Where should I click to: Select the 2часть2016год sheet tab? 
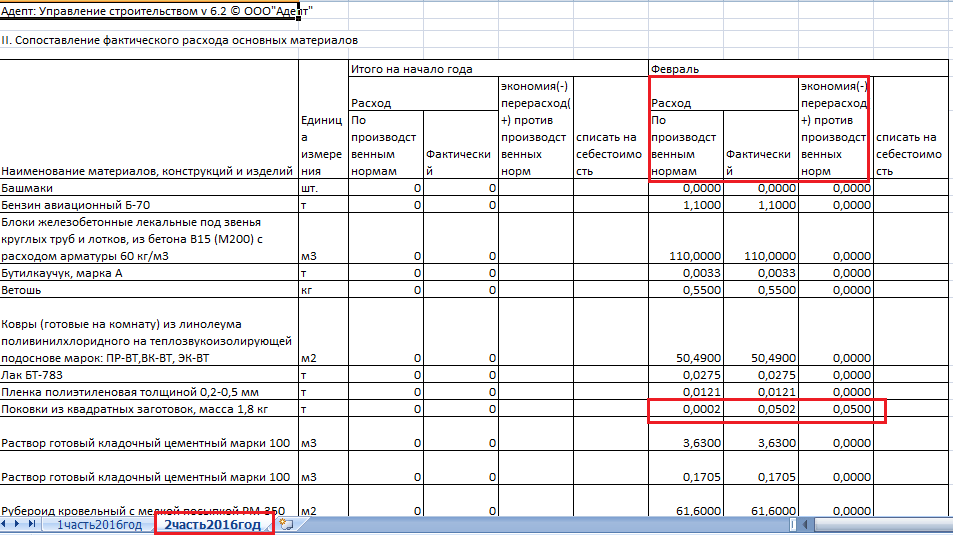213,525
